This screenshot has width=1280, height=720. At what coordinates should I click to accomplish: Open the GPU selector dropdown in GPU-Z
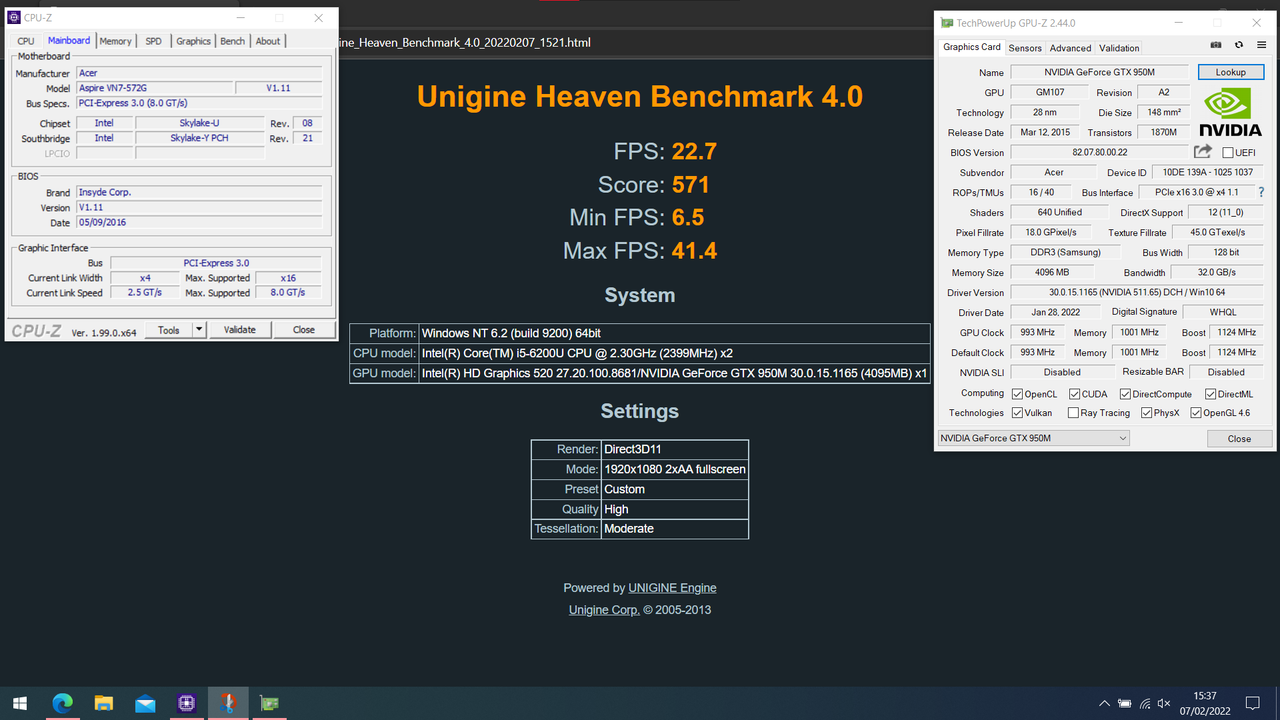pyautogui.click(x=1033, y=438)
